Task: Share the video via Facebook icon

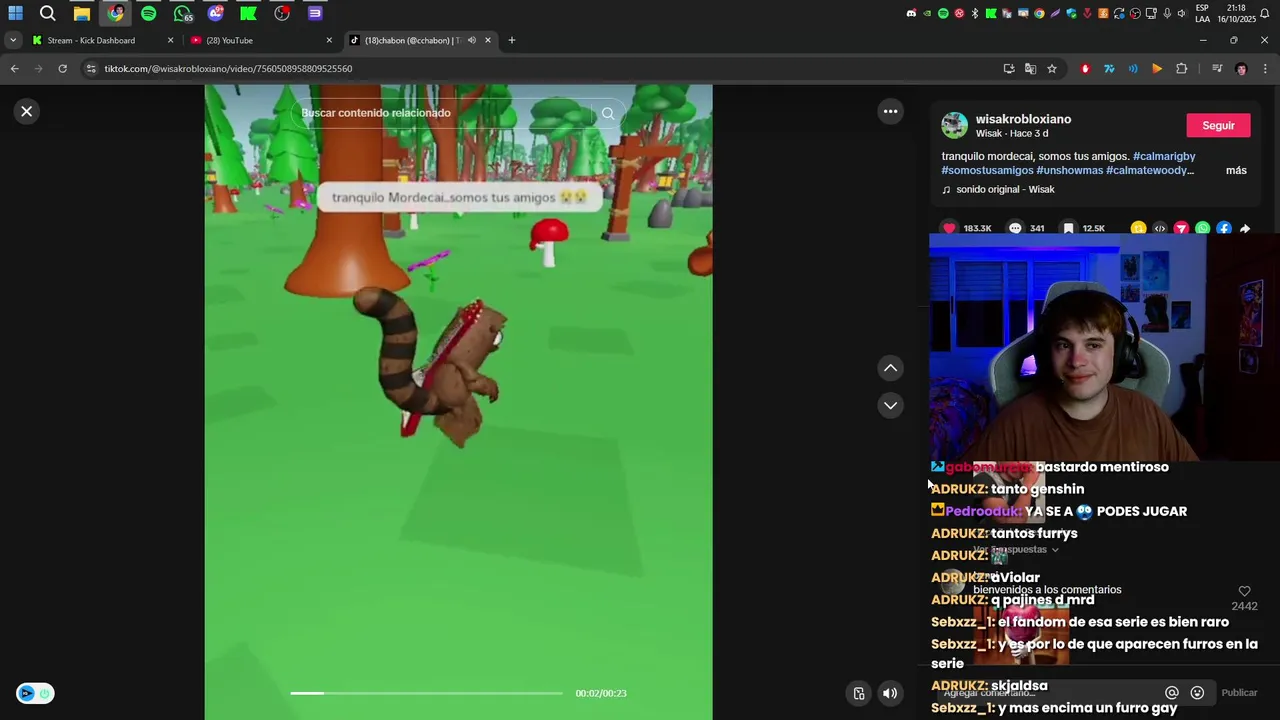Action: [1224, 228]
